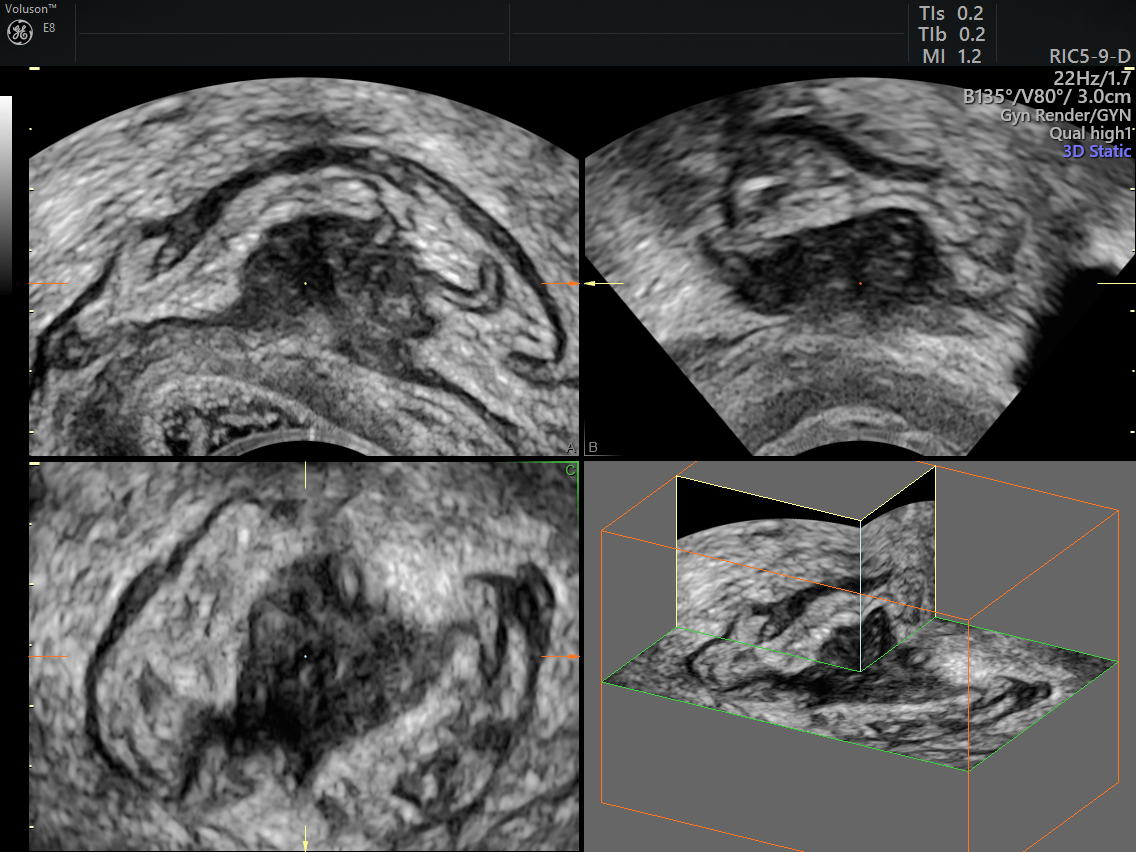Click the 3D Static mode label

tap(1097, 151)
